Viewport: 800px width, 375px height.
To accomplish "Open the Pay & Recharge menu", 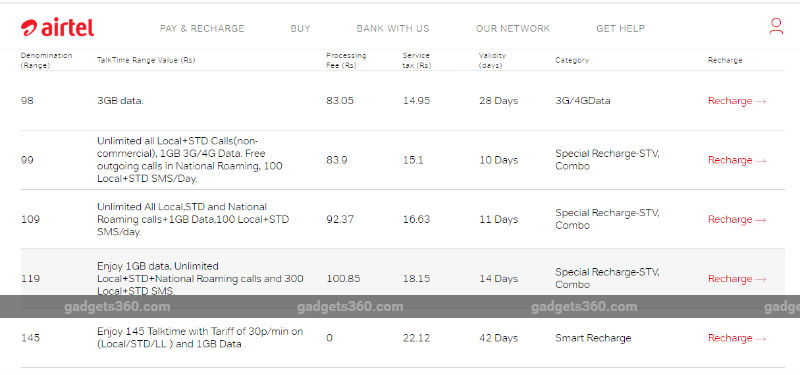I will pyautogui.click(x=202, y=29).
